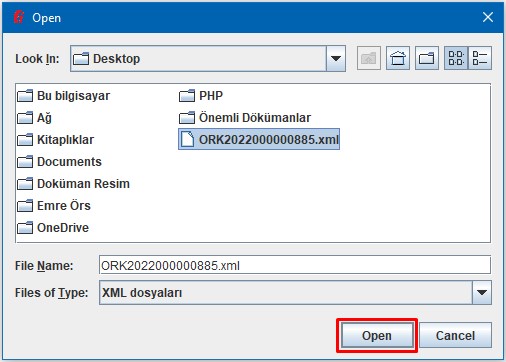Close the Open dialog window
The width and height of the screenshot is (506, 362).
pos(488,17)
